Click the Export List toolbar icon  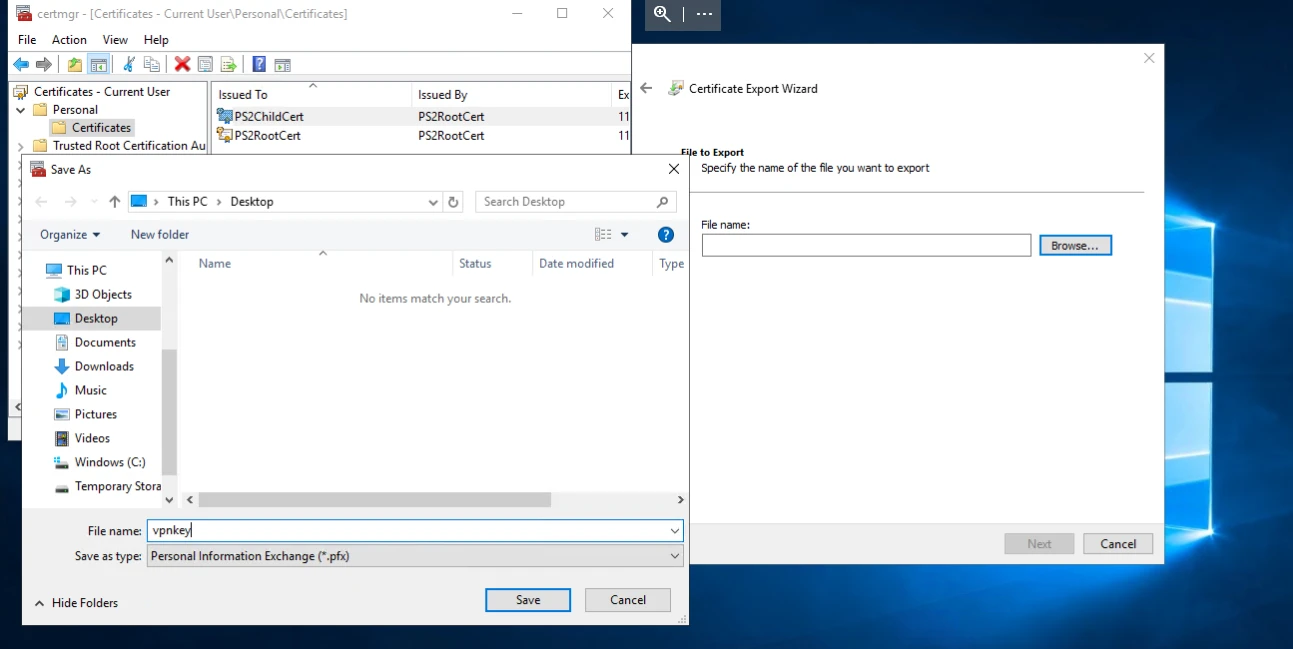(228, 64)
